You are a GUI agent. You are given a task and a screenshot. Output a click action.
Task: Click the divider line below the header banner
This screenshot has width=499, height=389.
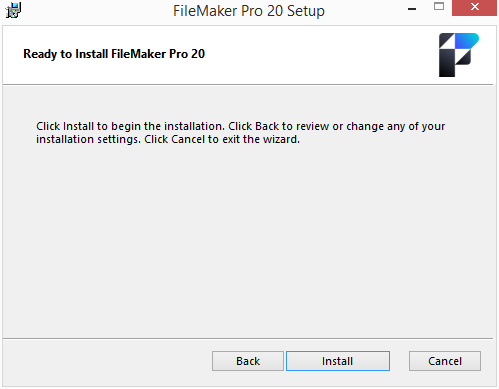point(248,85)
